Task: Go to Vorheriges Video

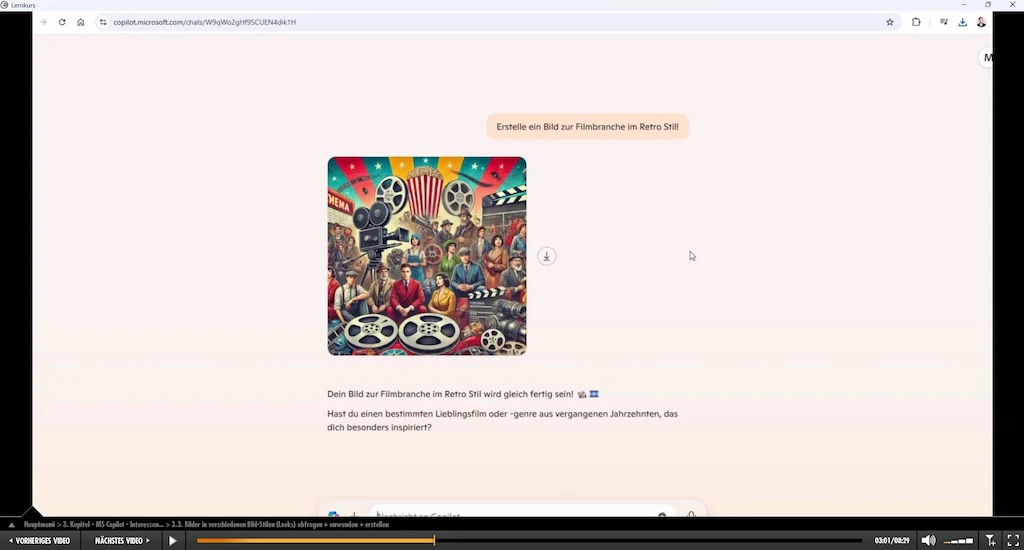Action: [x=39, y=541]
